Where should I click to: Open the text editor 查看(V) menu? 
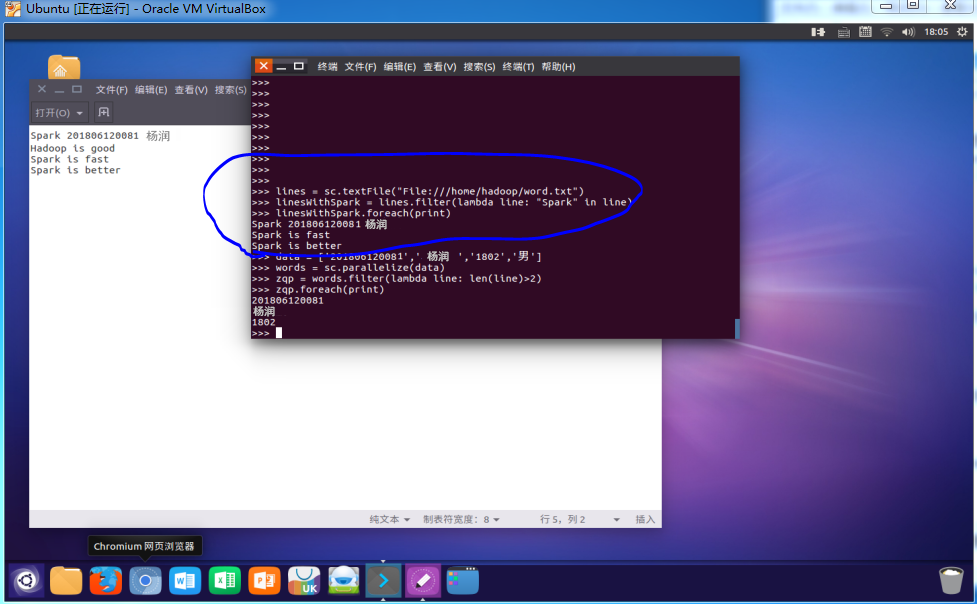(191, 90)
